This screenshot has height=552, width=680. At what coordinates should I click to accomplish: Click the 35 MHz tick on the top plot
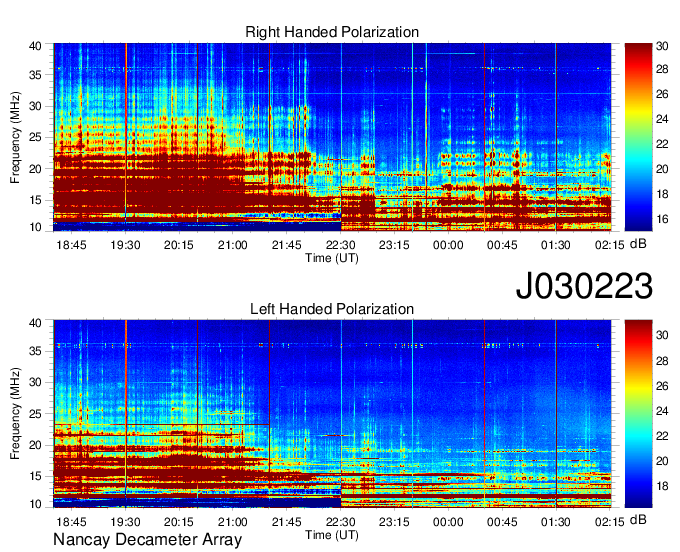point(35,75)
